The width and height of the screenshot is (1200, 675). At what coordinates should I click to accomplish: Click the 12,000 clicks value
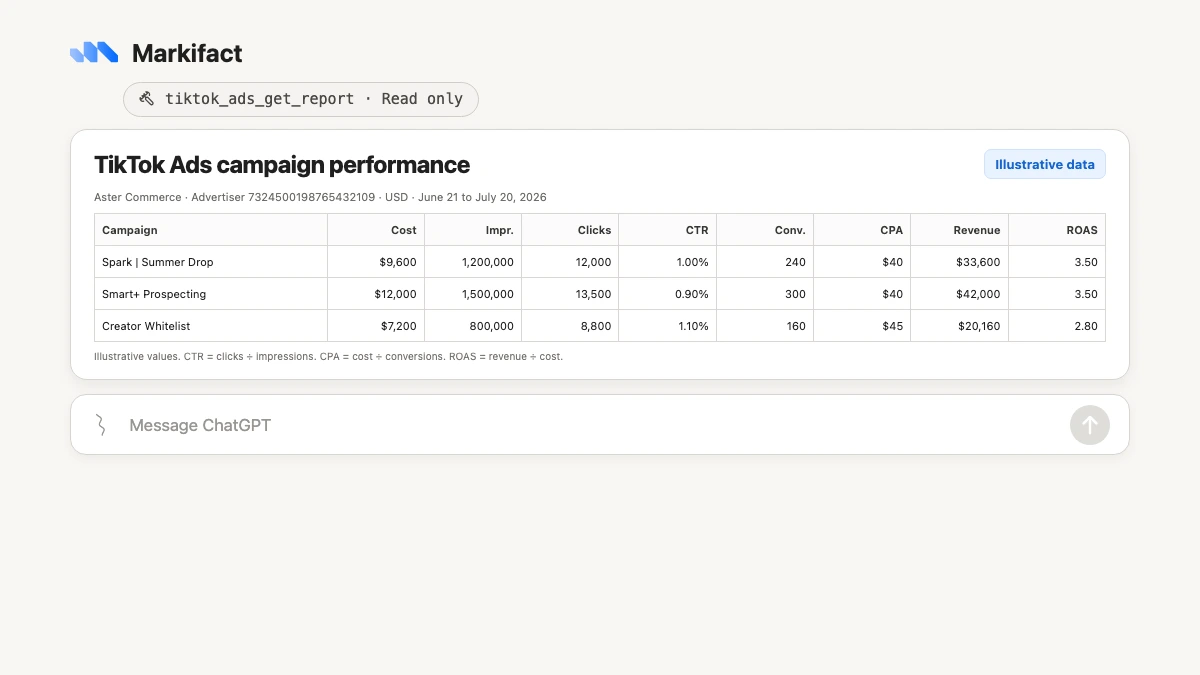(x=593, y=262)
